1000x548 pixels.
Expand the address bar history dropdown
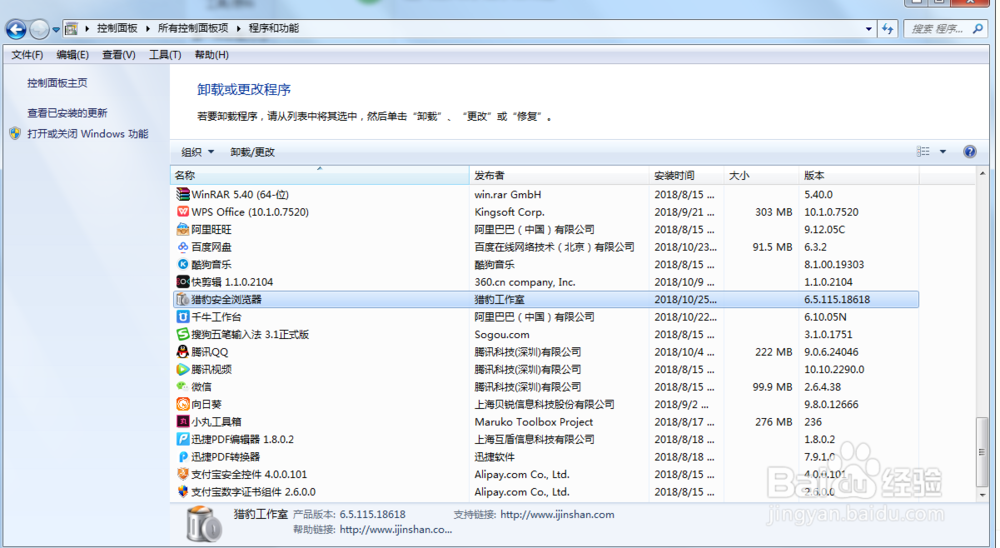point(869,29)
